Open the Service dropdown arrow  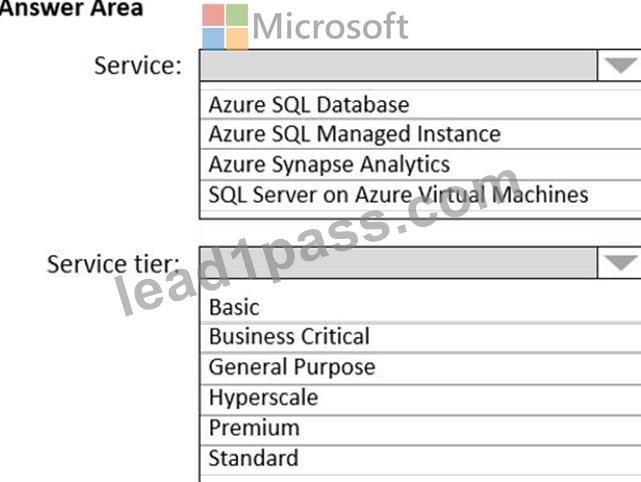620,65
